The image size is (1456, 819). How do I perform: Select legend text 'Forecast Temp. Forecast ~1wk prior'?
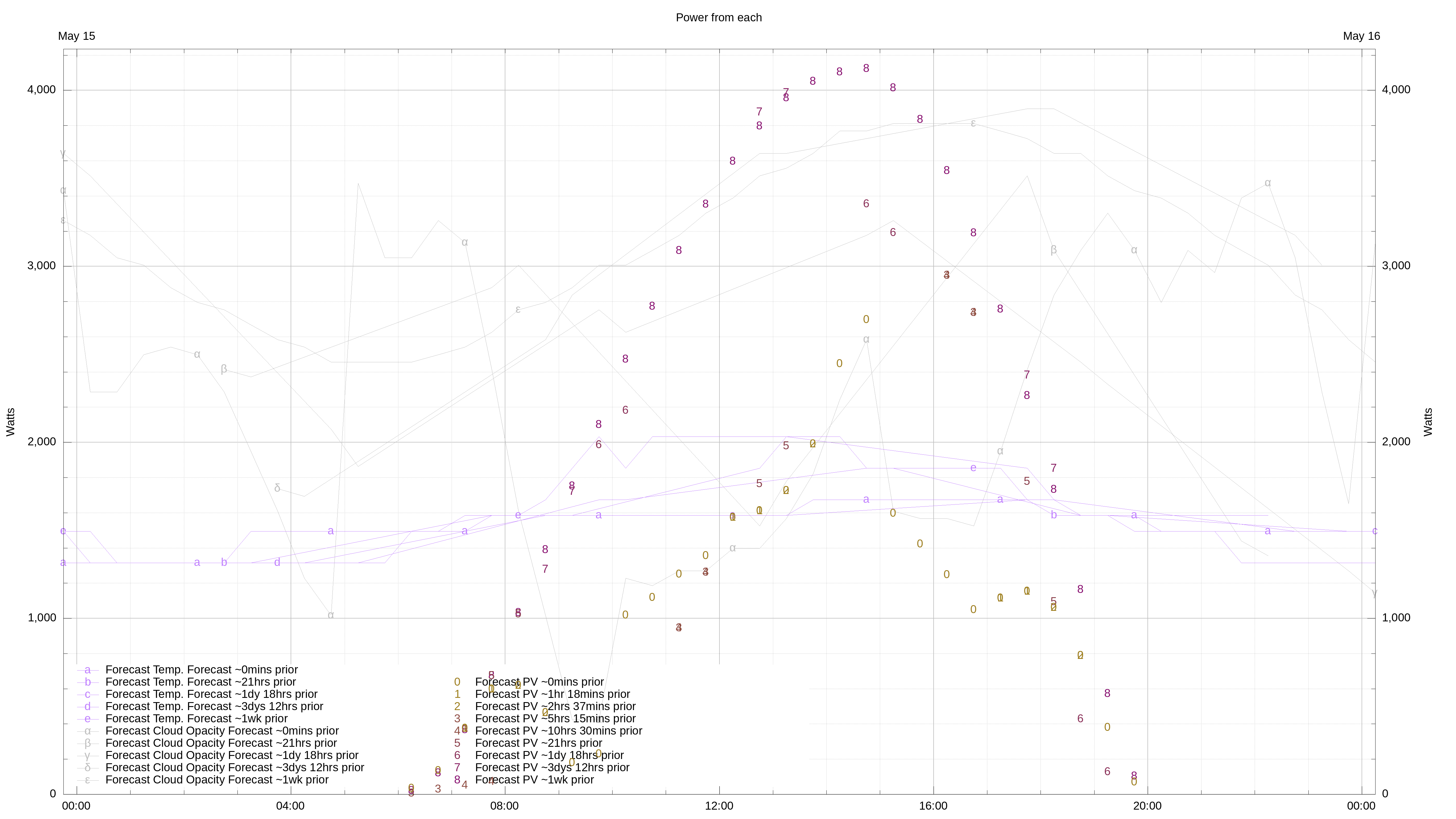point(197,719)
